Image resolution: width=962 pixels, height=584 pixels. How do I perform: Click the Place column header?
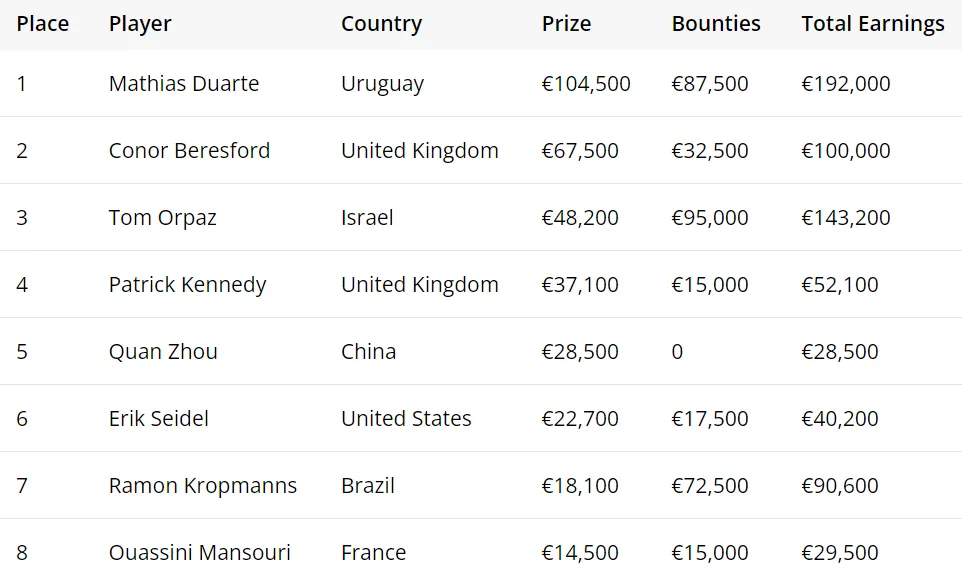point(43,24)
